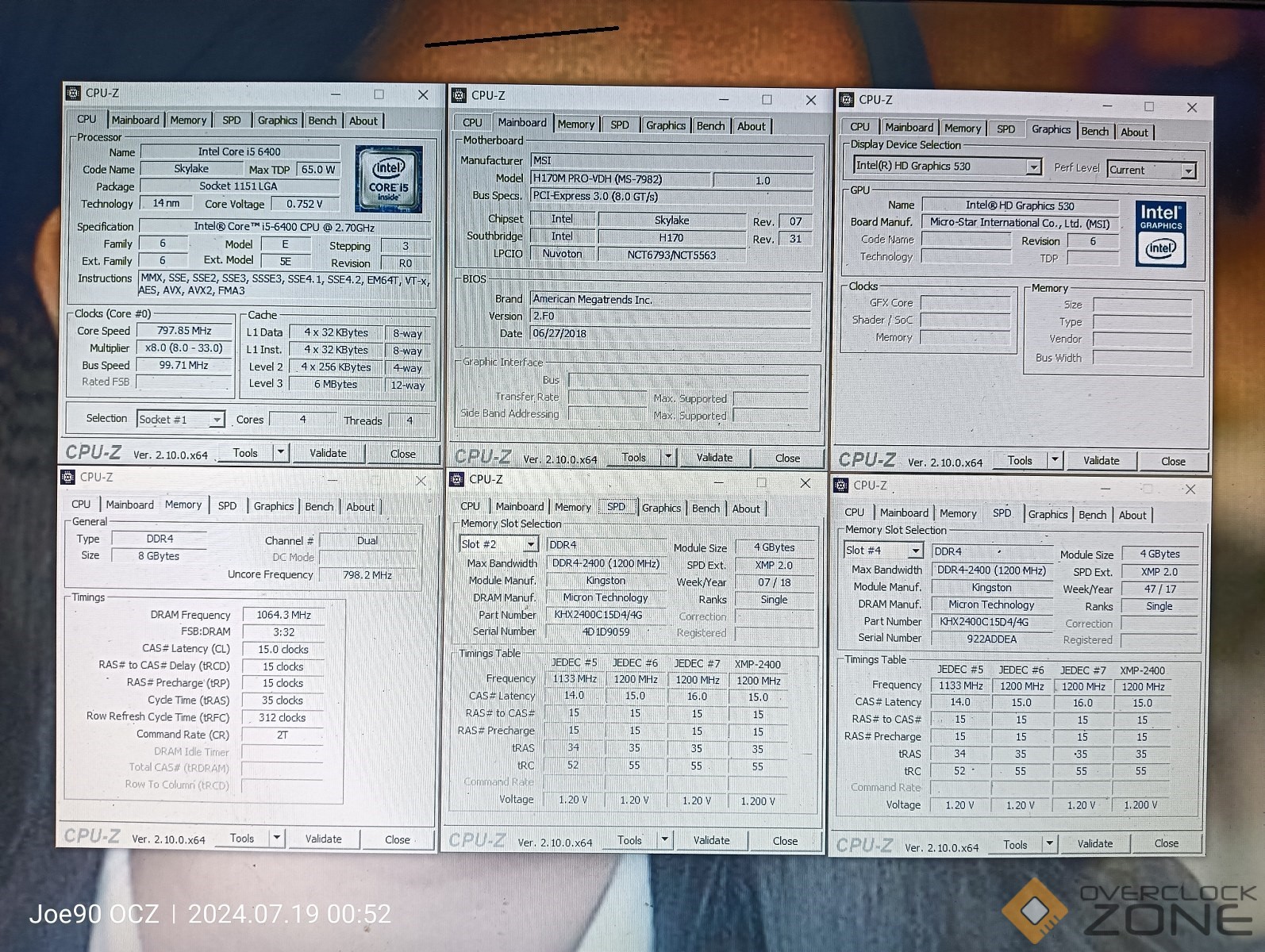This screenshot has height=952, width=1265.
Task: Close the CPU tab window with X
Action: tap(423, 94)
